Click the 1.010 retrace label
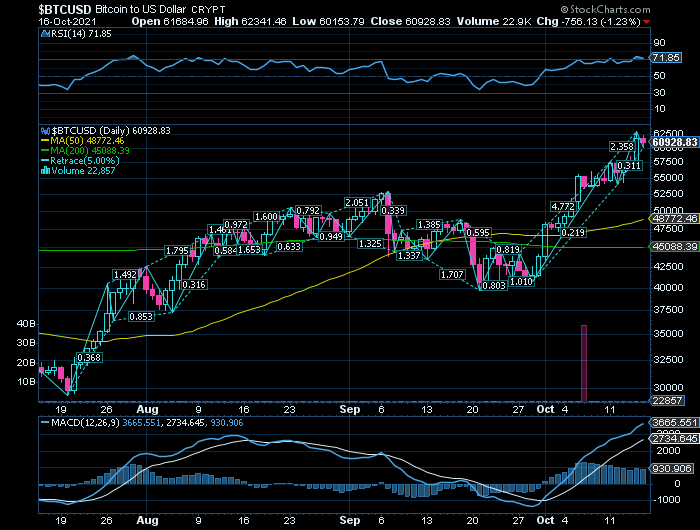The width and height of the screenshot is (700, 530). tap(522, 282)
